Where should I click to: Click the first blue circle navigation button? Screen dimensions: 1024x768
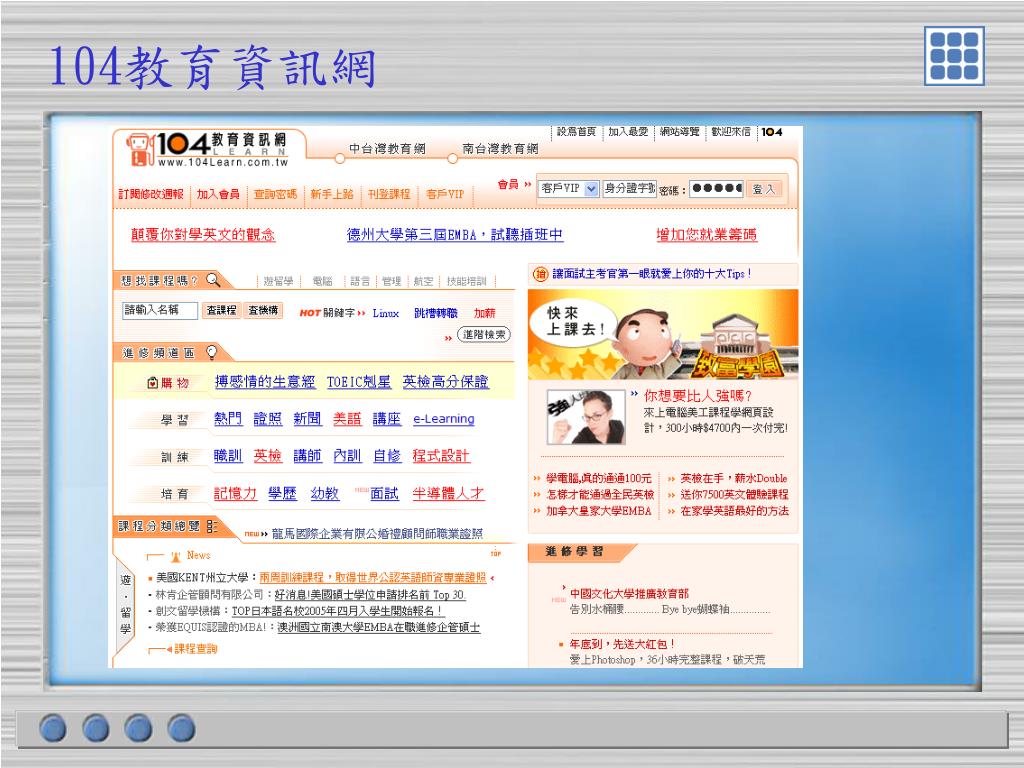tap(53, 728)
